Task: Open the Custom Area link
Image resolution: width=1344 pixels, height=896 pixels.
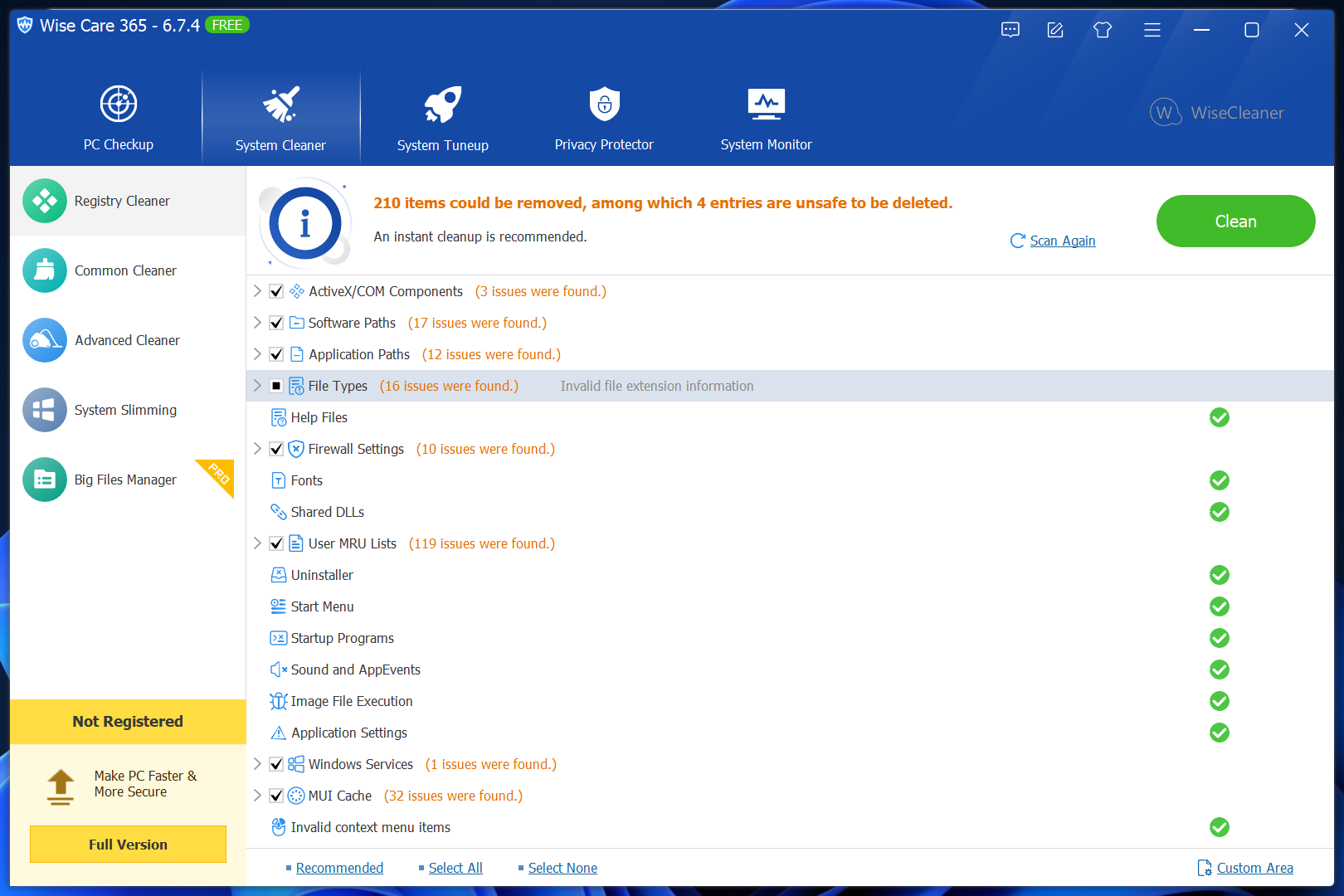Action: [1254, 868]
